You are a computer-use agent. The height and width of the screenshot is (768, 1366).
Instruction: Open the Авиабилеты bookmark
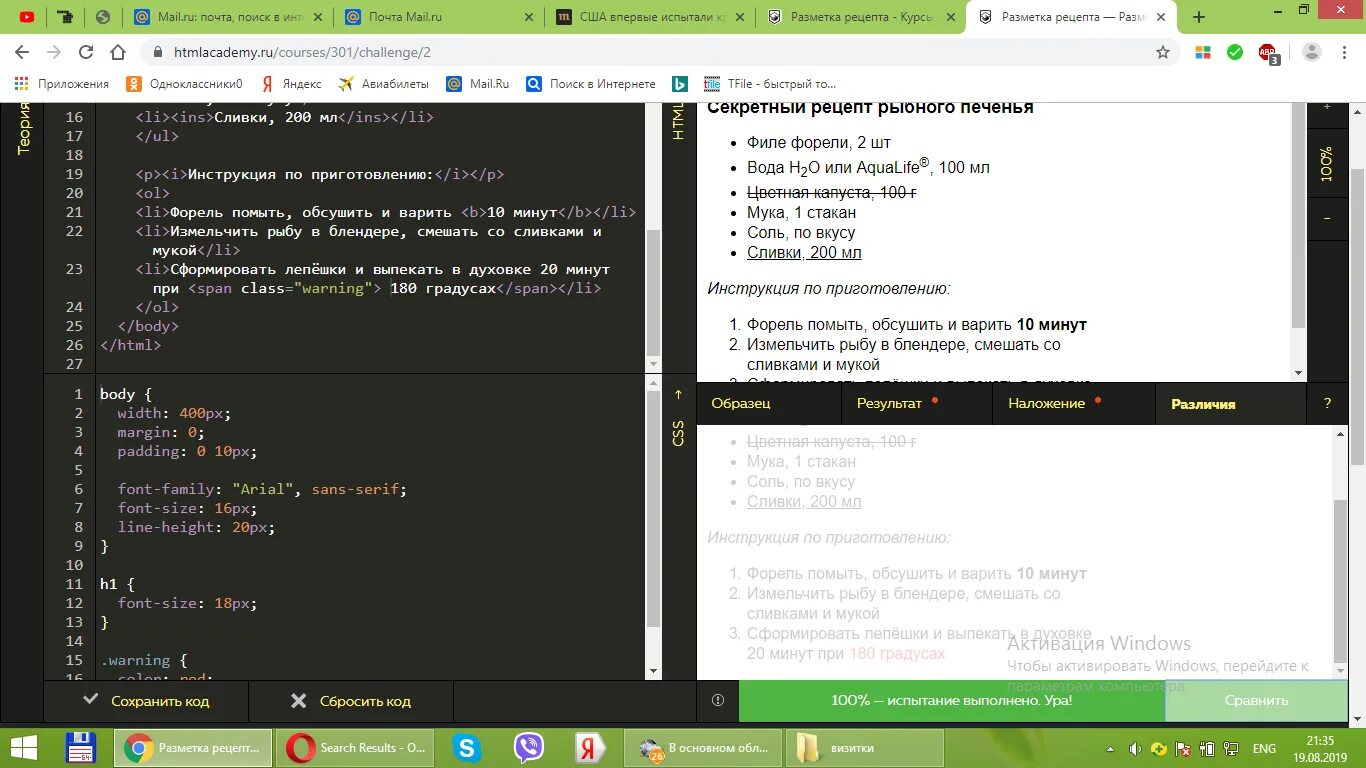[x=384, y=84]
